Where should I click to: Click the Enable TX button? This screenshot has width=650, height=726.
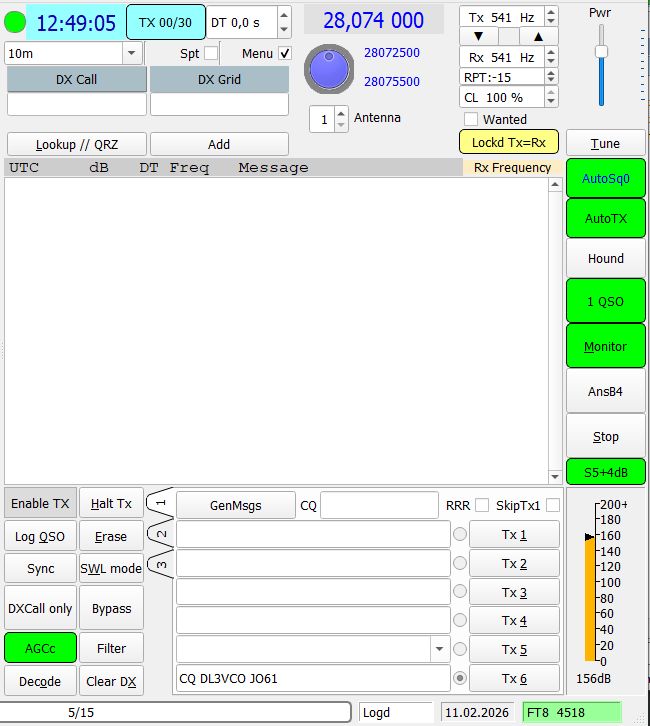click(40, 504)
